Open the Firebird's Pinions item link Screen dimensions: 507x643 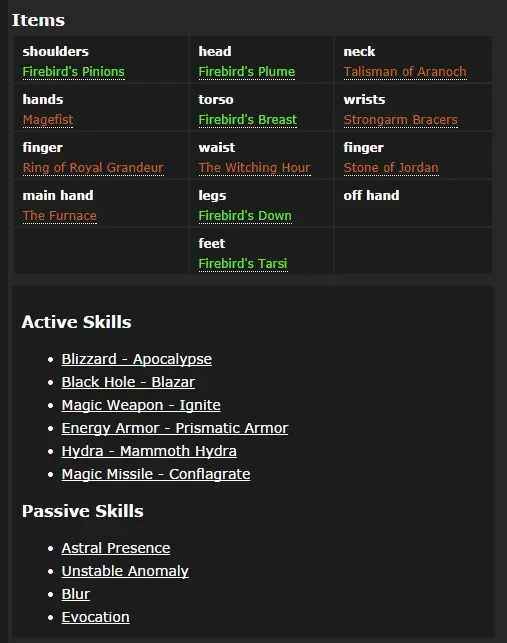click(73, 72)
